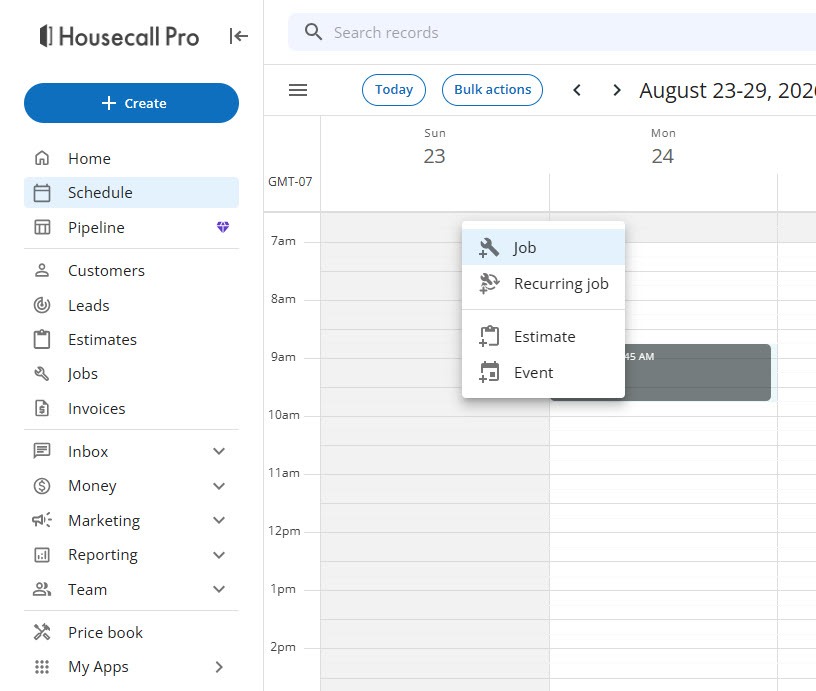The width and height of the screenshot is (816, 691).
Task: Click the Jobs wrench icon
Action: pos(42,374)
